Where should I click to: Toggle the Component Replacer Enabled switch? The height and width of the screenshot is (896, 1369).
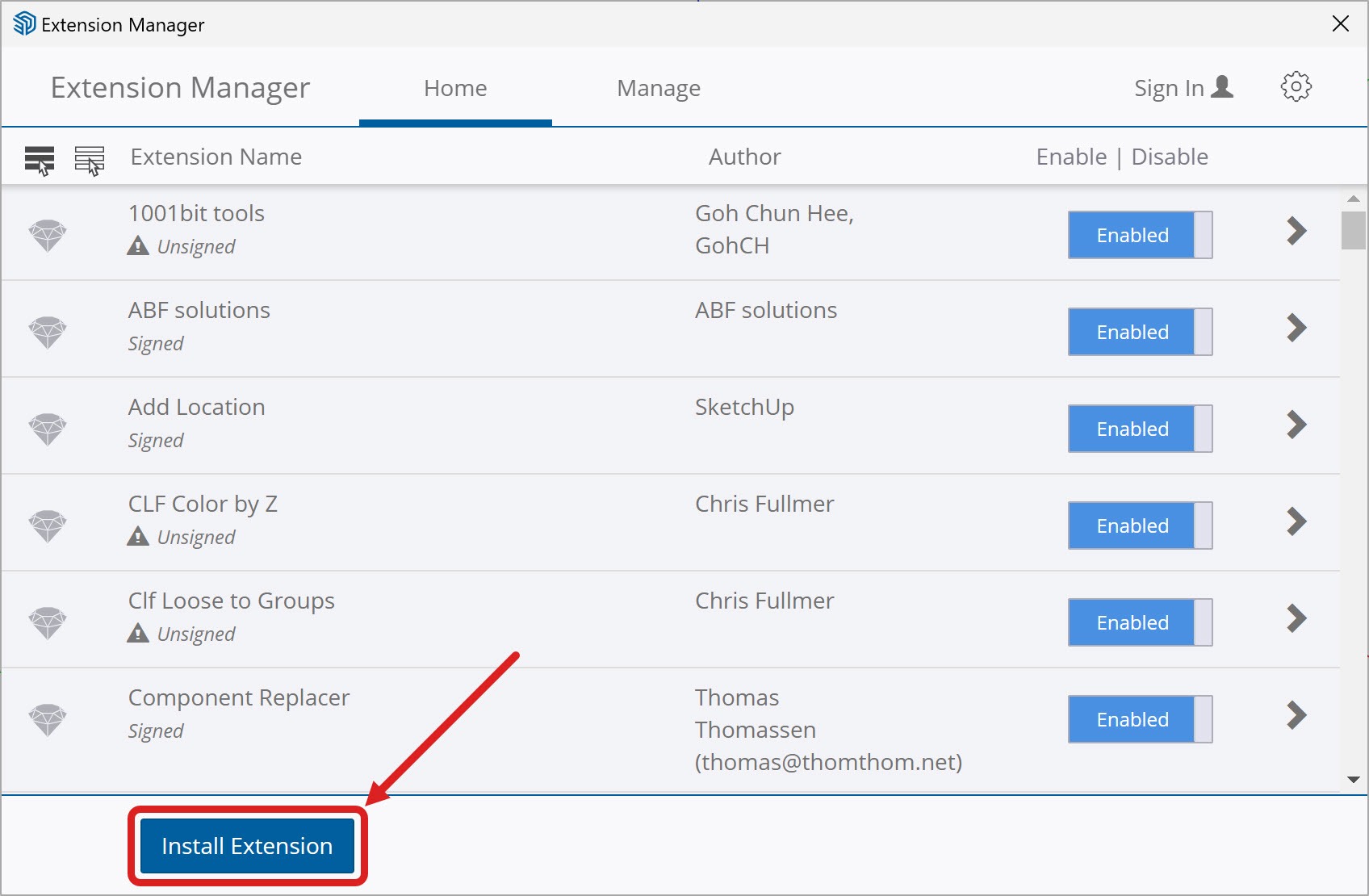pyautogui.click(x=1139, y=719)
